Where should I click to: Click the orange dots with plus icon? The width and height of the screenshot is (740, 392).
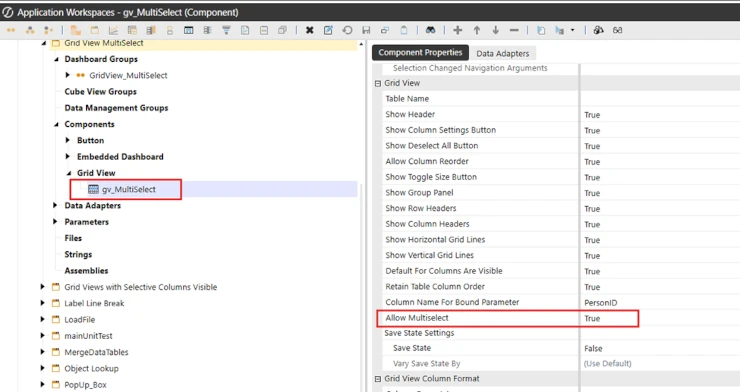click(48, 30)
